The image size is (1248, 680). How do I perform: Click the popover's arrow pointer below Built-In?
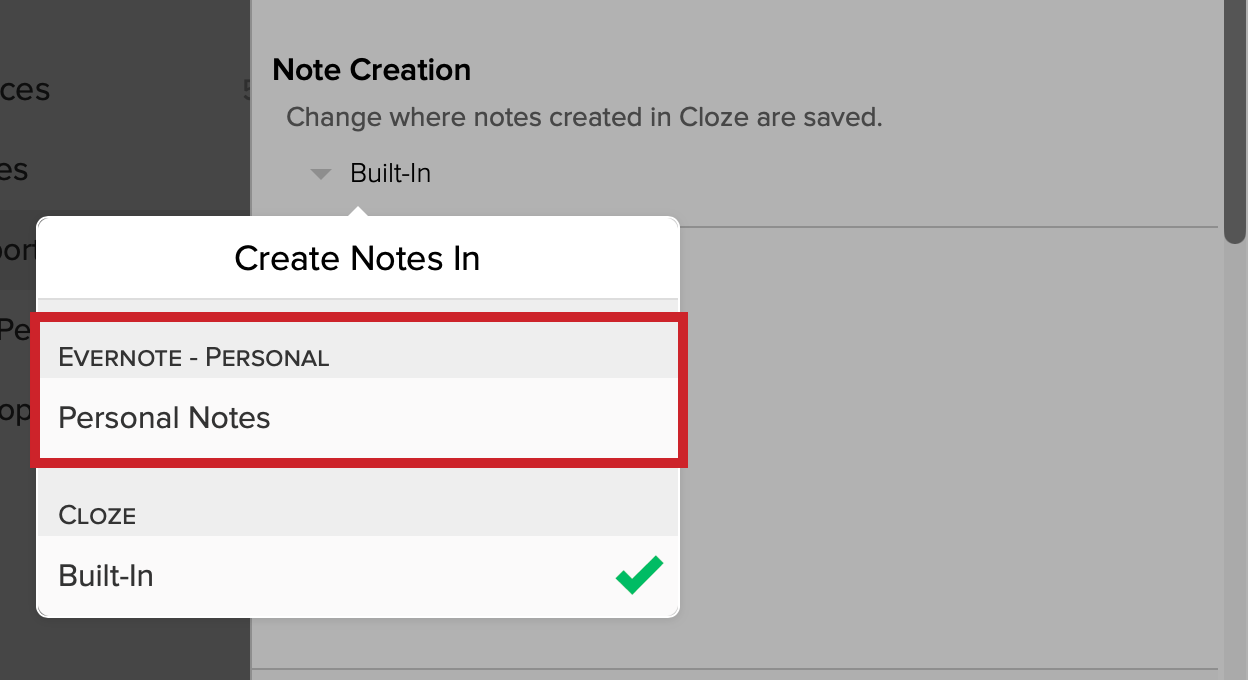point(358,211)
